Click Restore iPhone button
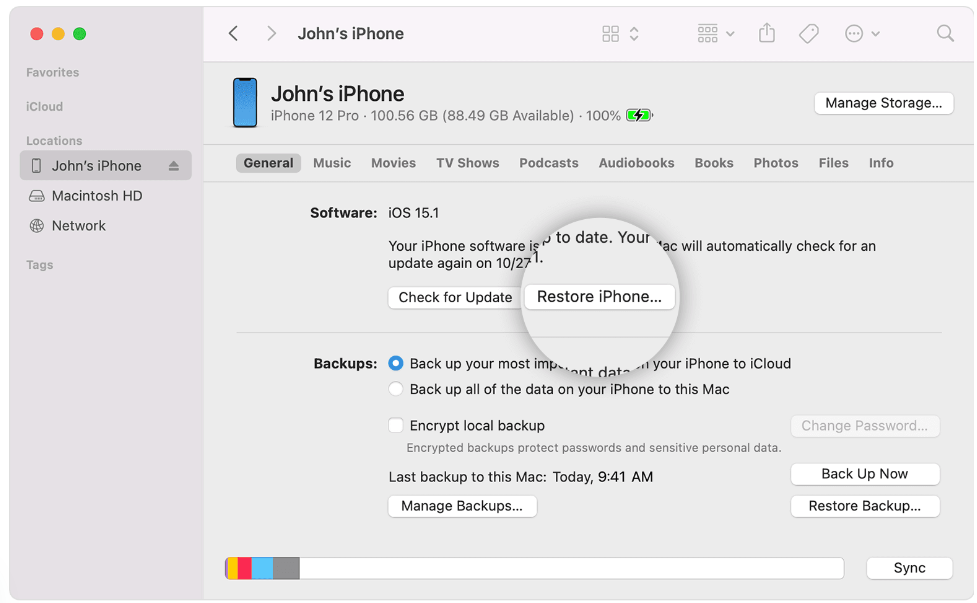This screenshot has width=977, height=603. (x=599, y=297)
